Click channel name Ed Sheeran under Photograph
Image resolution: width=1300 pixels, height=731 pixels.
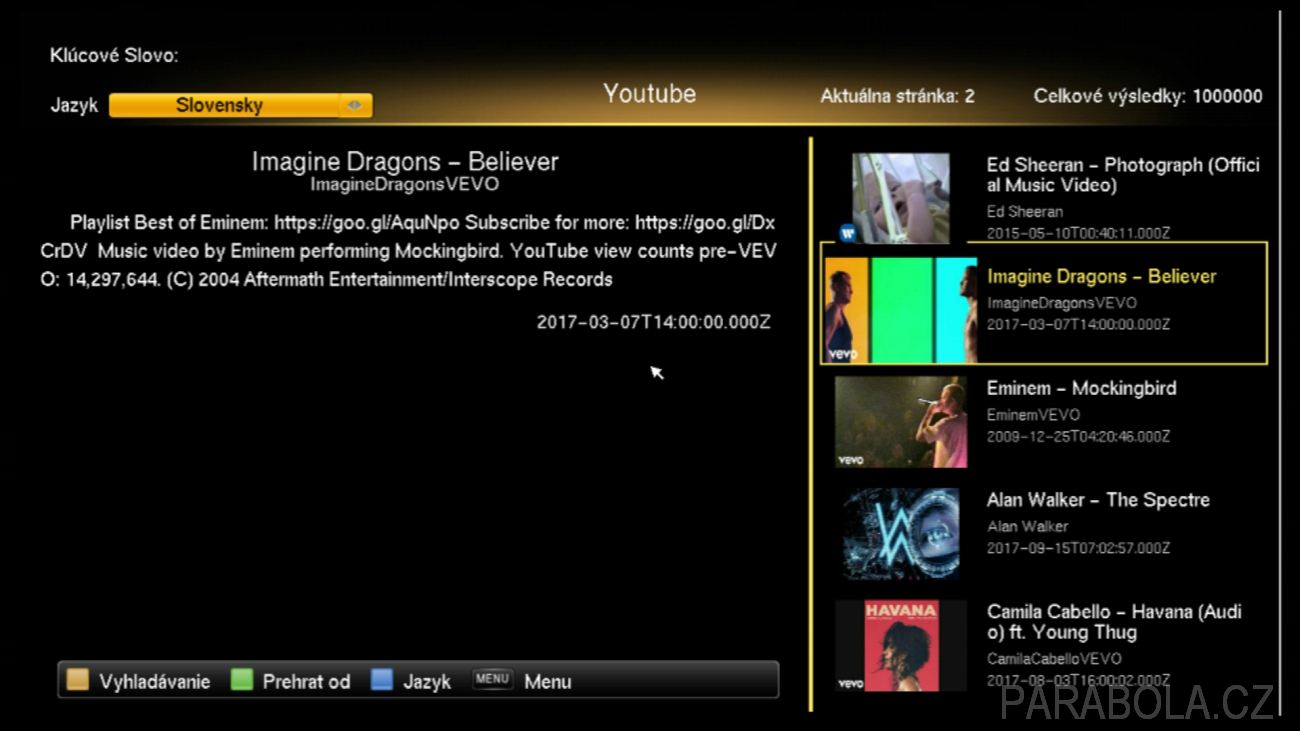click(x=1025, y=212)
